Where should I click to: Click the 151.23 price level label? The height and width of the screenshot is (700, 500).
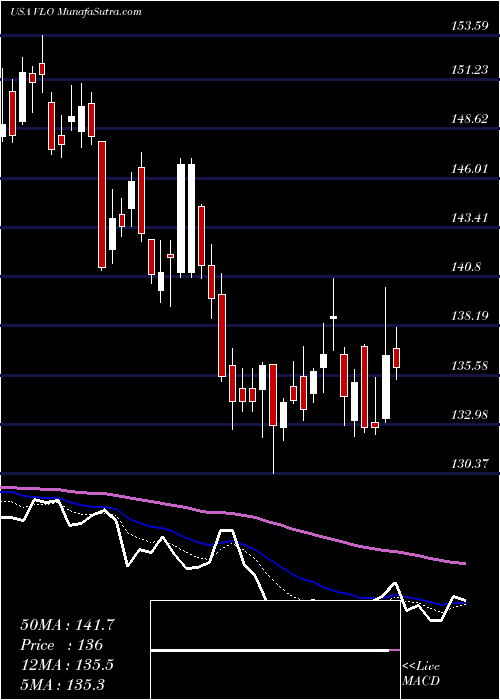(x=469, y=70)
